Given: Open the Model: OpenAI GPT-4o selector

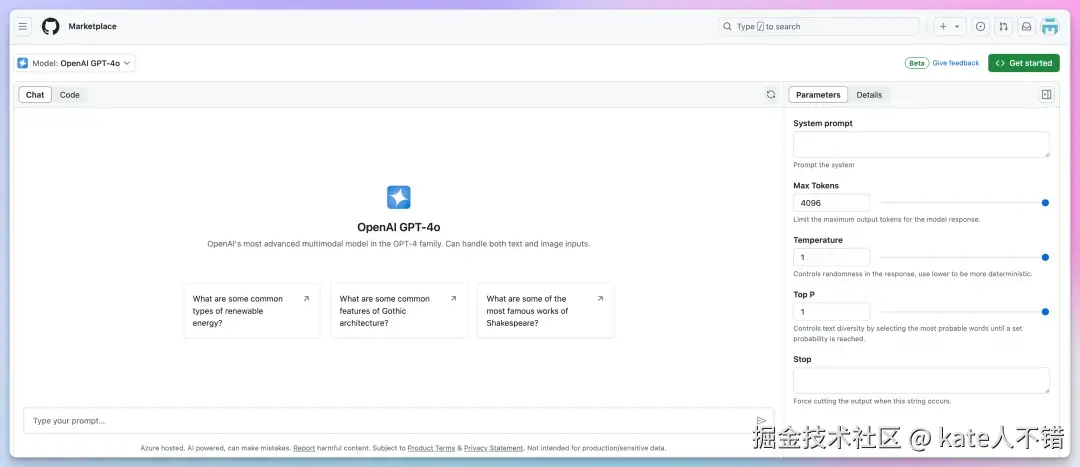Looking at the screenshot, I should coord(74,63).
